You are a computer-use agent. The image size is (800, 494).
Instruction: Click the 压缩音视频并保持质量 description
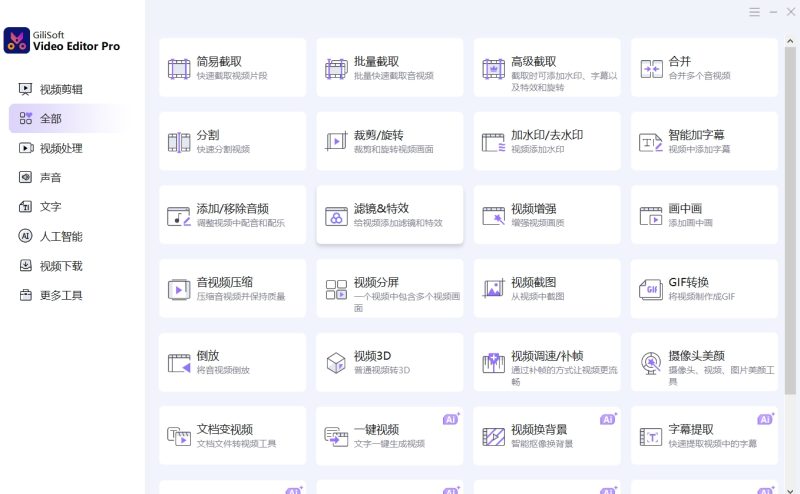tap(241, 296)
